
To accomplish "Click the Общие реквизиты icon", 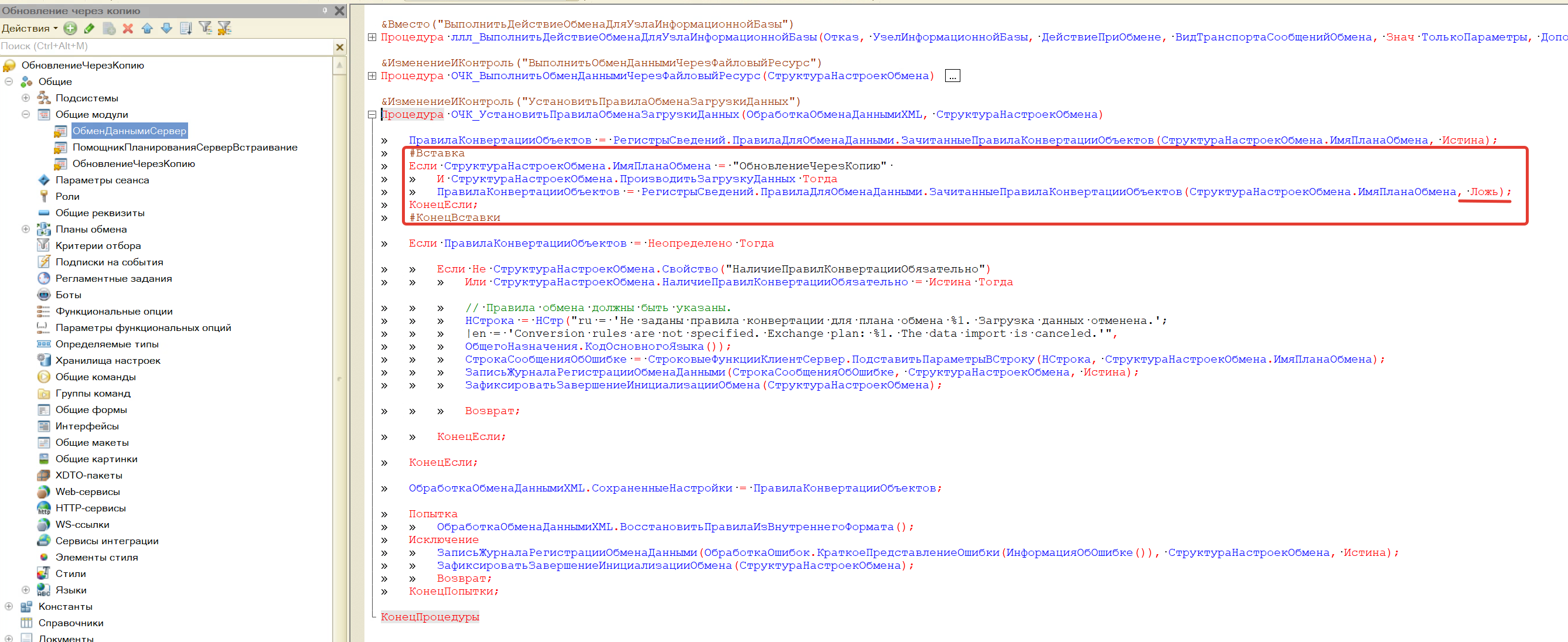I will coord(44,213).
